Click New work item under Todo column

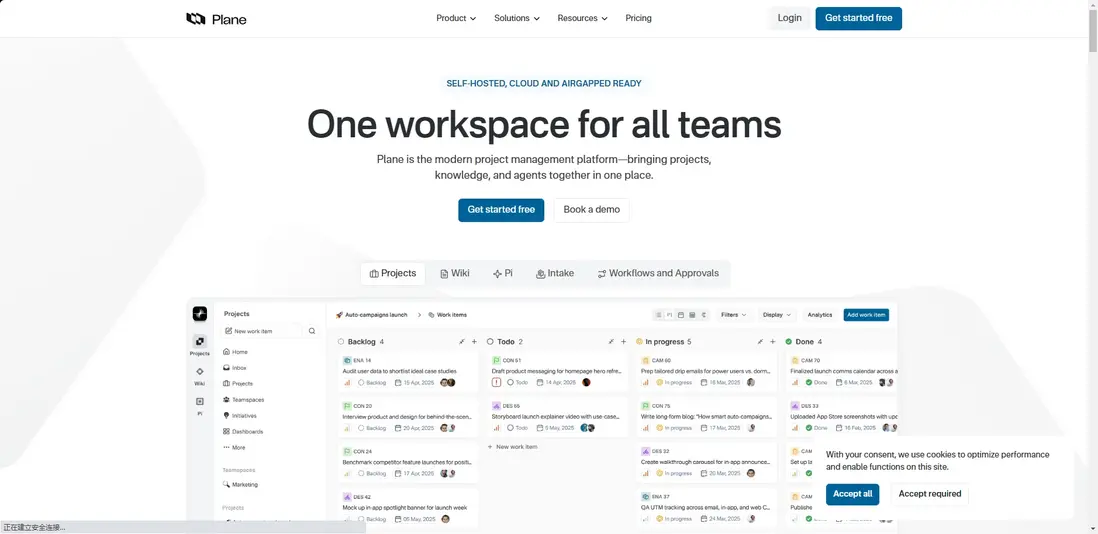[x=512, y=447]
